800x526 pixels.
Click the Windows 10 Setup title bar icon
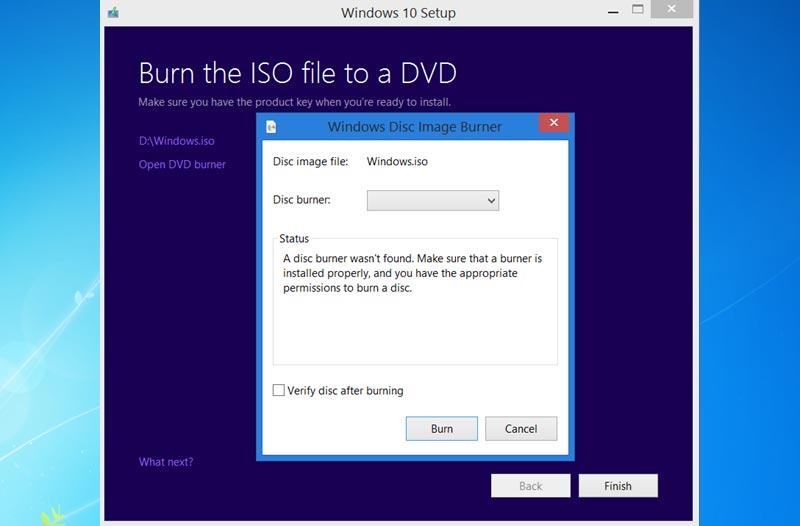[x=113, y=12]
